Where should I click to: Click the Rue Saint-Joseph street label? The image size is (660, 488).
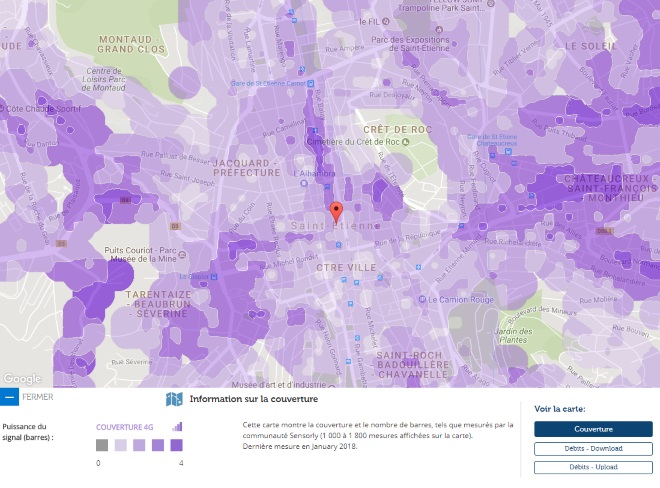pyautogui.click(x=187, y=179)
